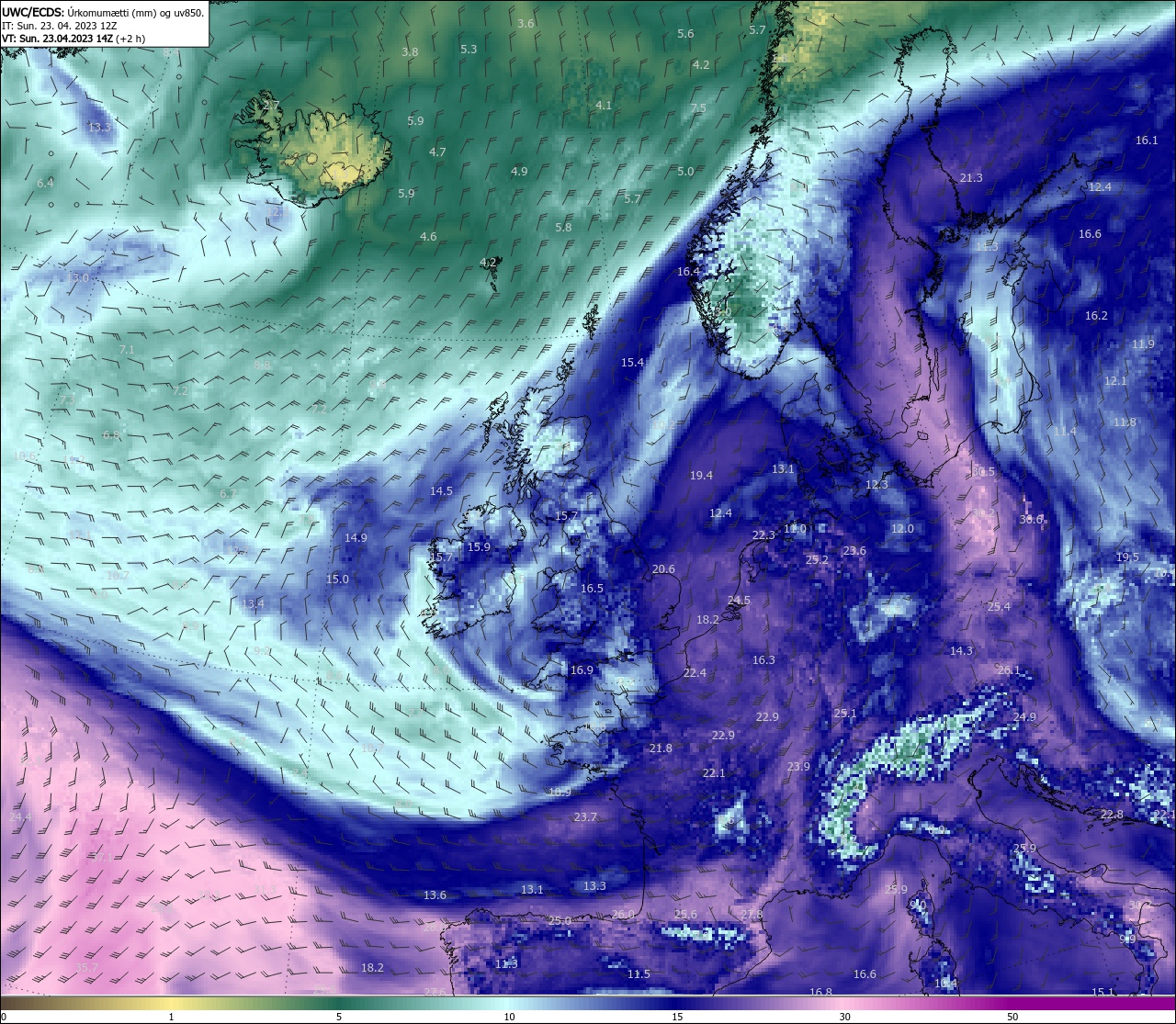Select the valid time 'VT: Sun. 23.04.2023 14Z (+2 h)'

pos(73,39)
